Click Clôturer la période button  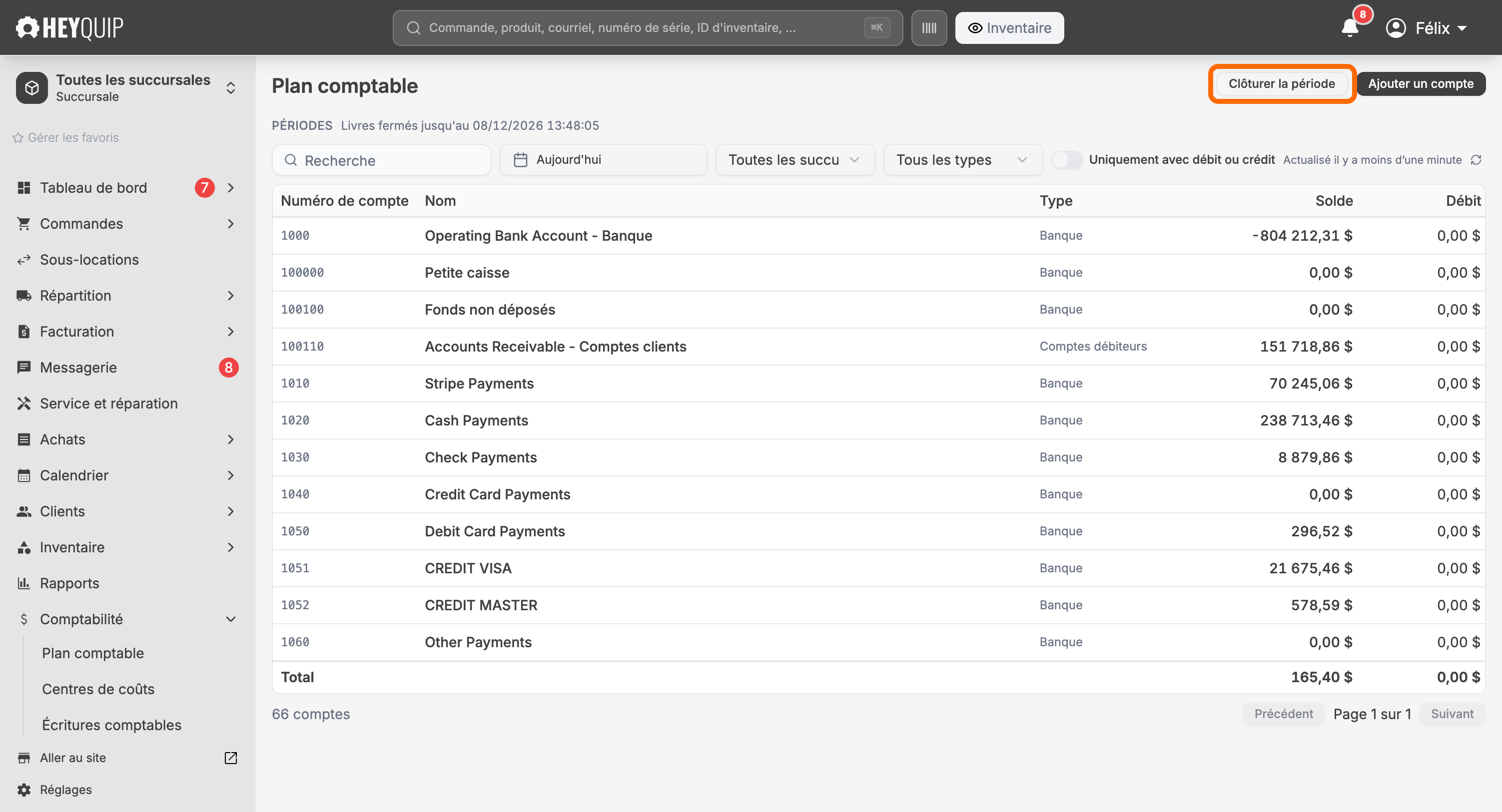click(1282, 83)
